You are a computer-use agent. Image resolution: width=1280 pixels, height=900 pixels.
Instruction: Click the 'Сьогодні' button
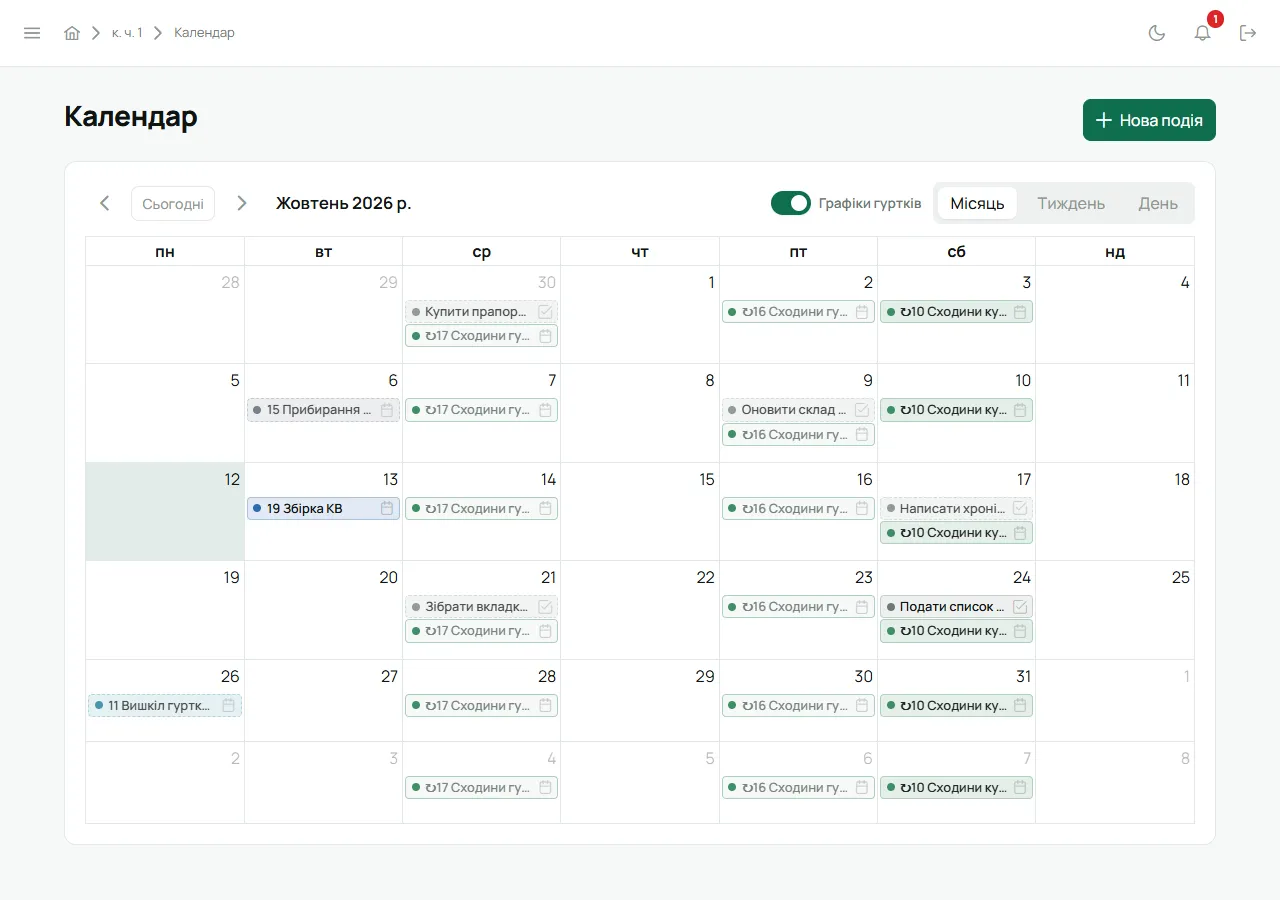[x=173, y=203]
